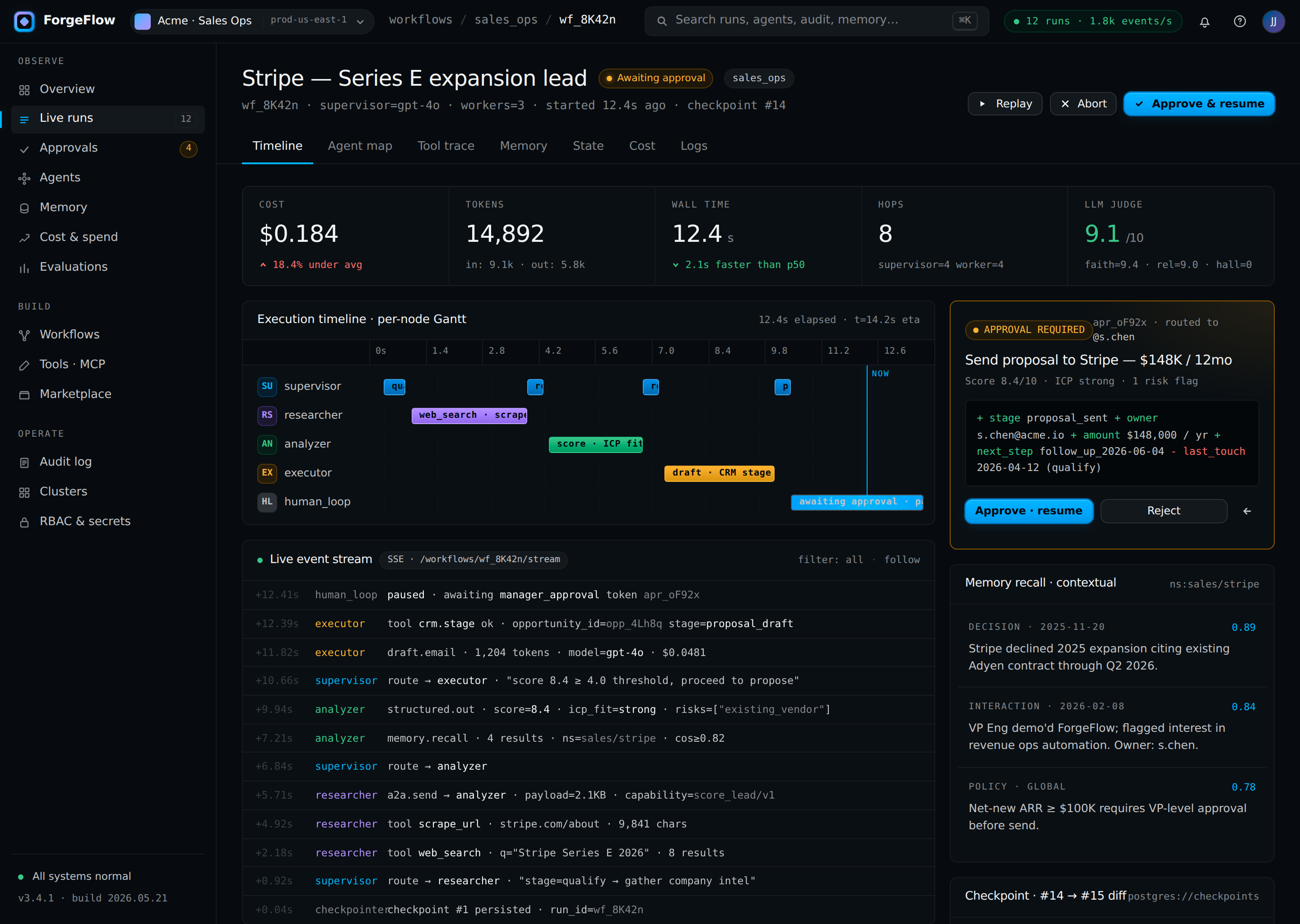Switch to the Agent map tab
The image size is (1300, 924).
tap(360, 146)
